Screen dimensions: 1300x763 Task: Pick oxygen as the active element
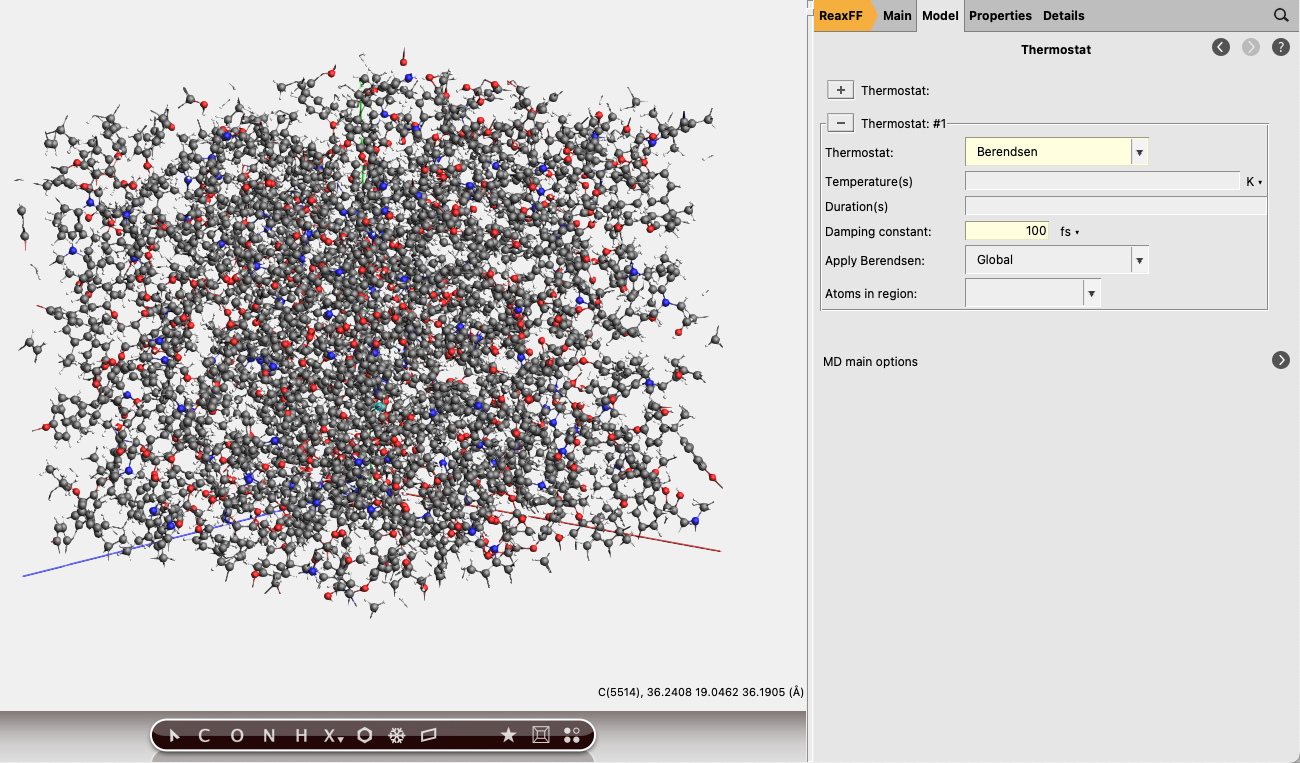pos(236,735)
